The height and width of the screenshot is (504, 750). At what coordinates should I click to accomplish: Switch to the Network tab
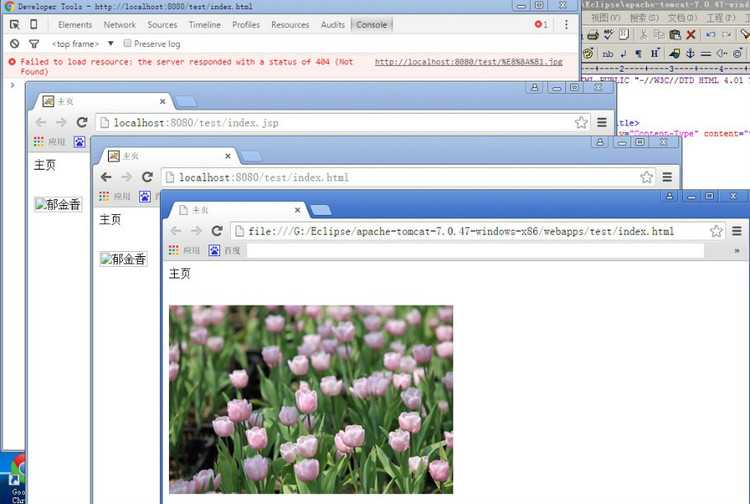(120, 24)
